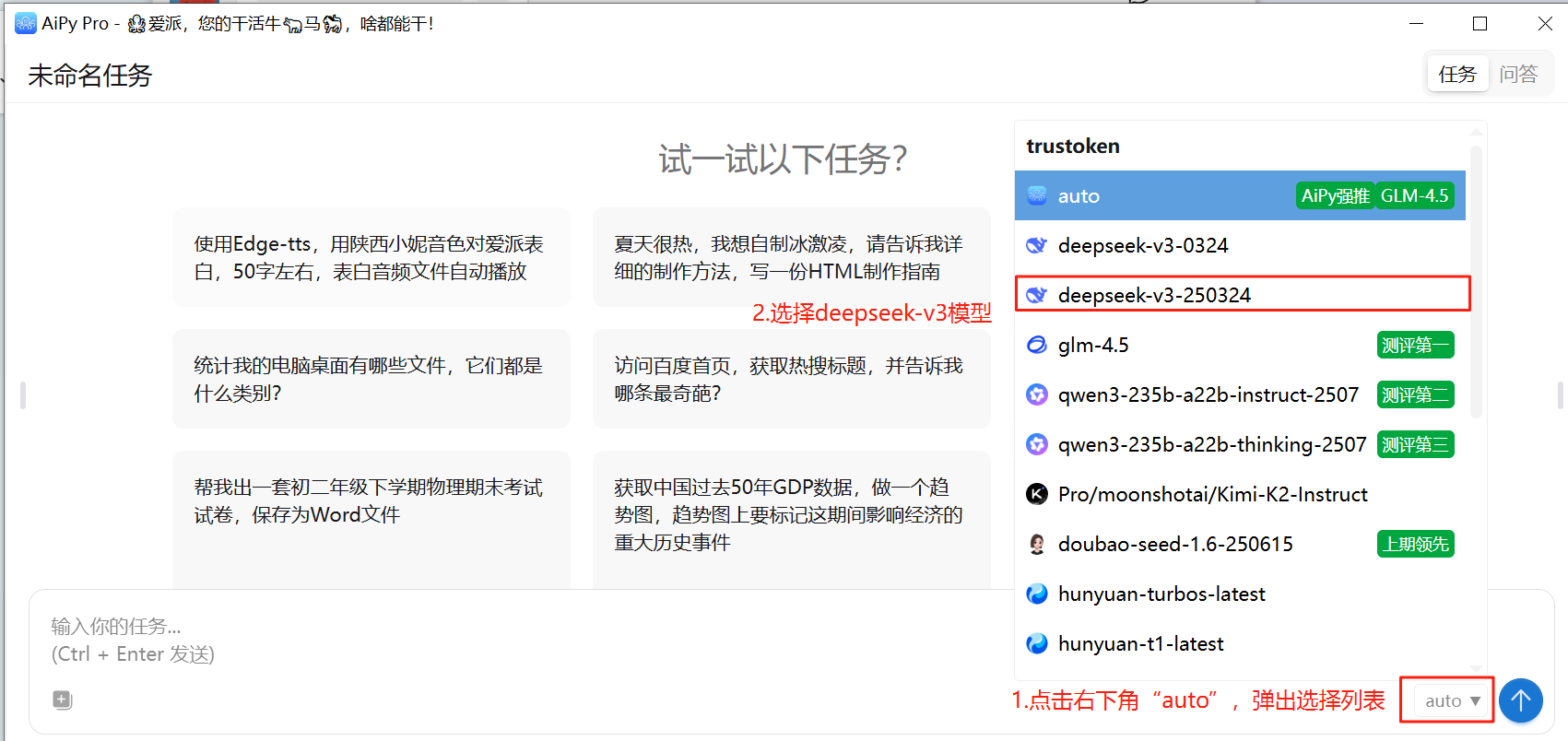
Task: Choose the 统计电脑桌面文件 sample task
Action: [x=371, y=379]
